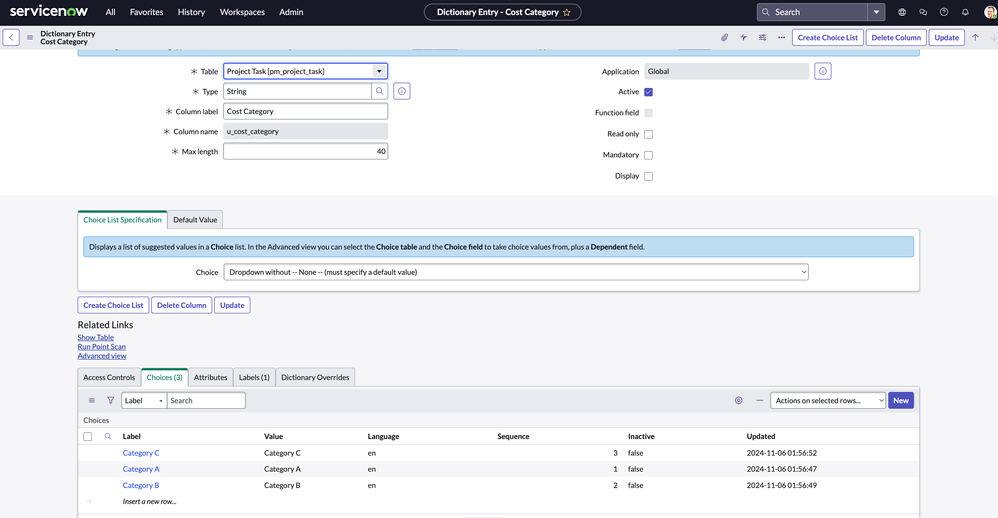The height and width of the screenshot is (518, 998).
Task: Click info icon next to Application field
Action: pos(823,71)
